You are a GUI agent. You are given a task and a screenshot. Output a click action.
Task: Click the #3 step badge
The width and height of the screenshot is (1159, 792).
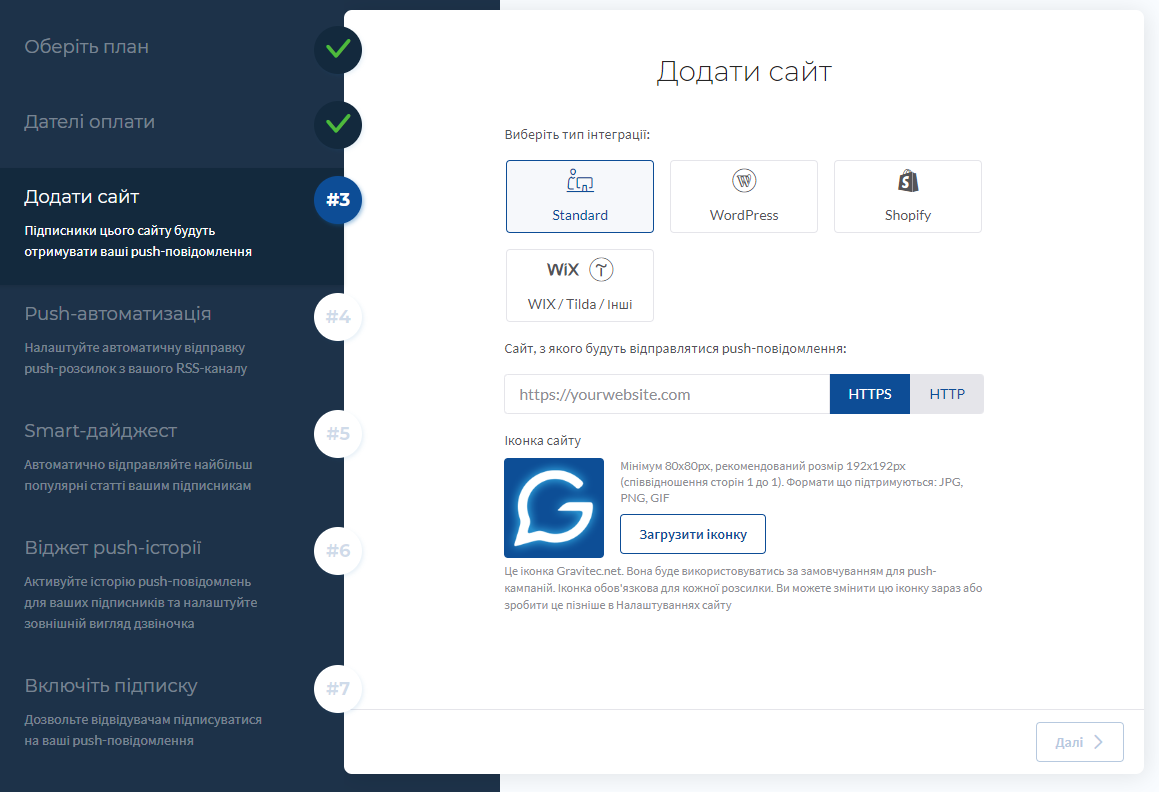(338, 200)
